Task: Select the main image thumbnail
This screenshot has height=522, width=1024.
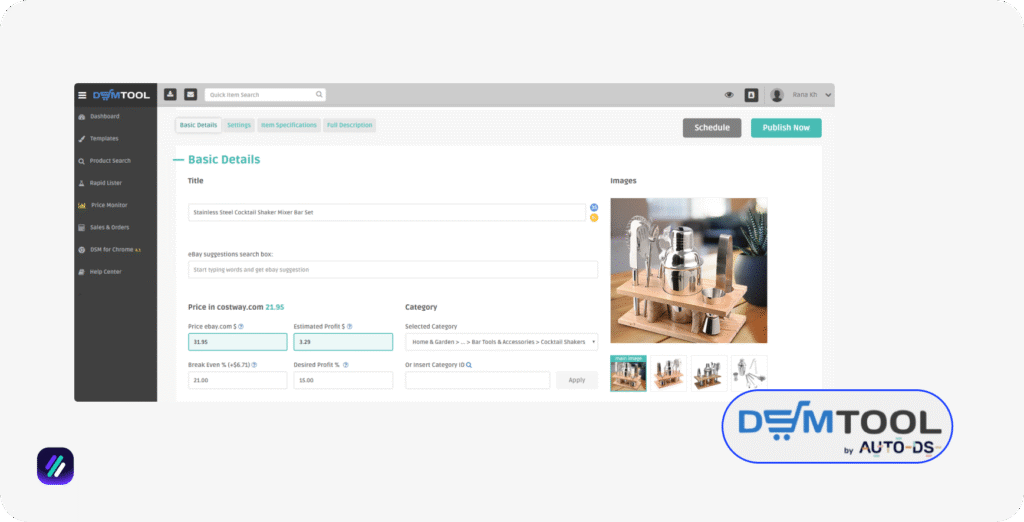Action: click(x=628, y=373)
